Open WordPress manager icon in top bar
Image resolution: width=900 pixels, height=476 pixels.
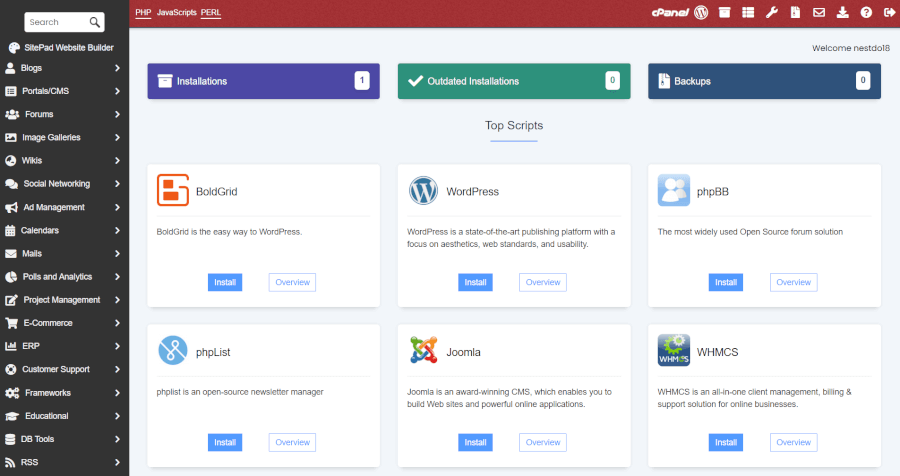click(x=701, y=12)
